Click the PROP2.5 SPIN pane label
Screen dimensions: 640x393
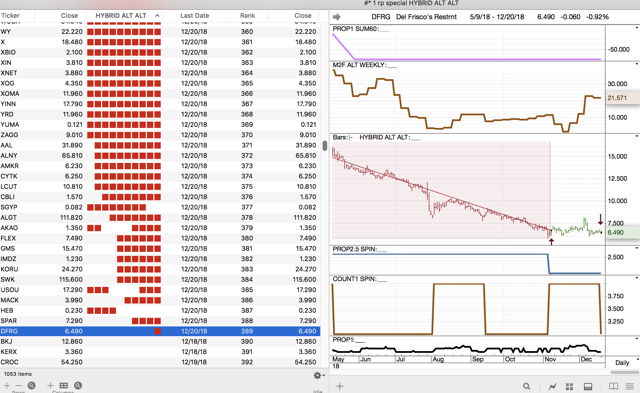click(355, 249)
